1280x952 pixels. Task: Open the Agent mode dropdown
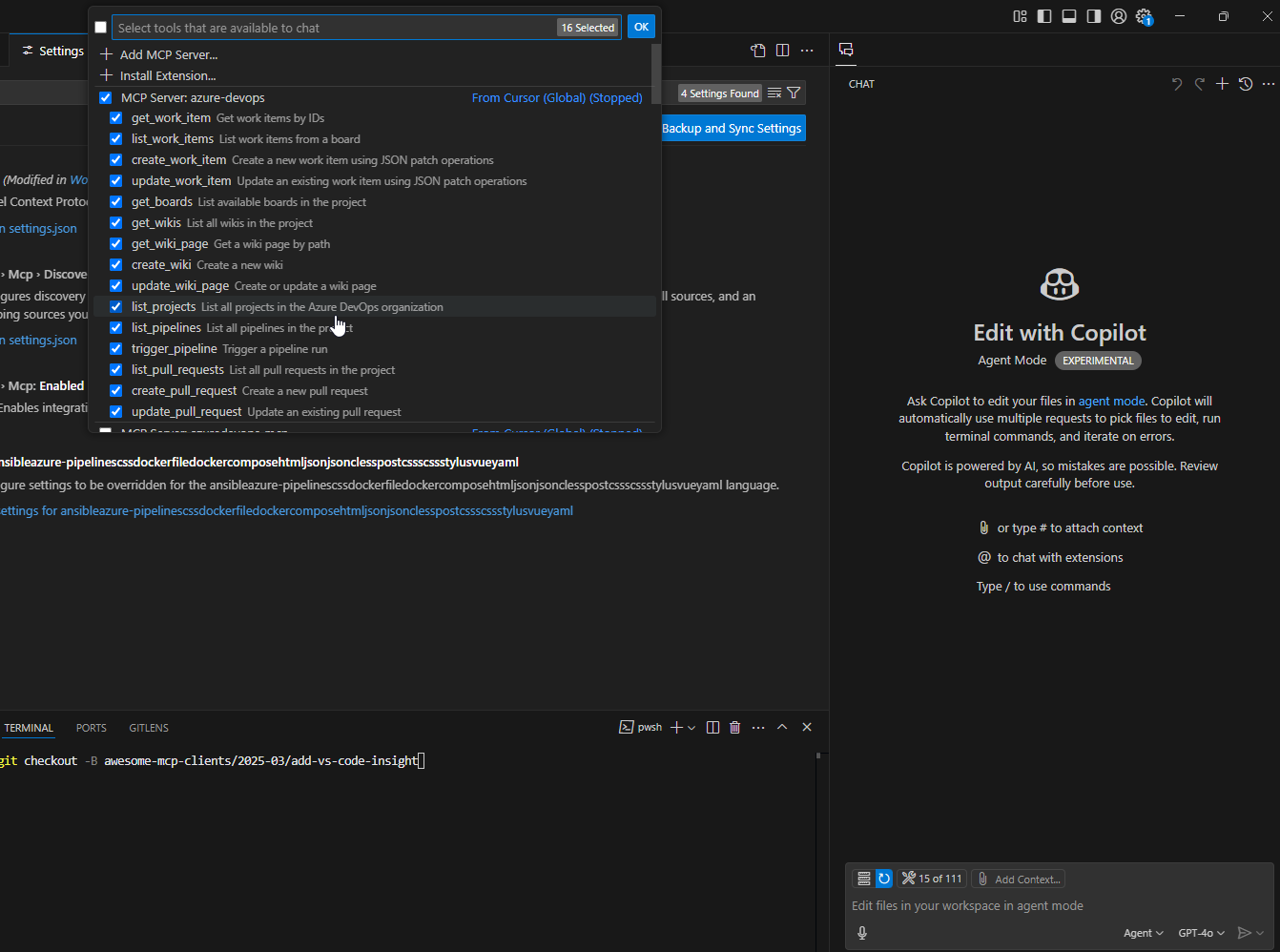coord(1143,933)
